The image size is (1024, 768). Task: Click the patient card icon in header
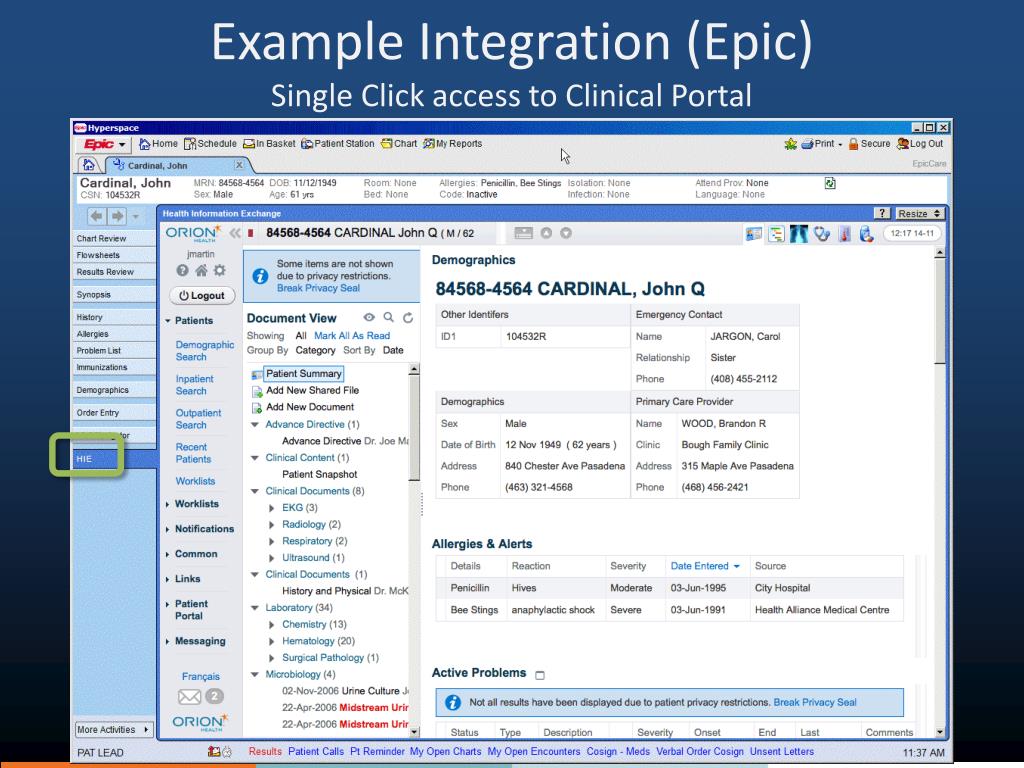tap(523, 233)
